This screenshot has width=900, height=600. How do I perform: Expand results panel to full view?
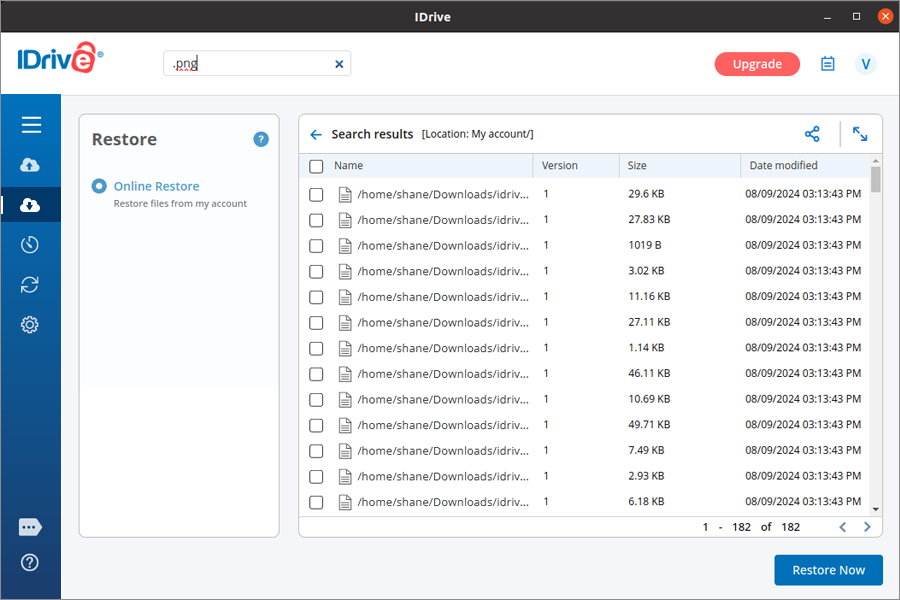click(860, 134)
